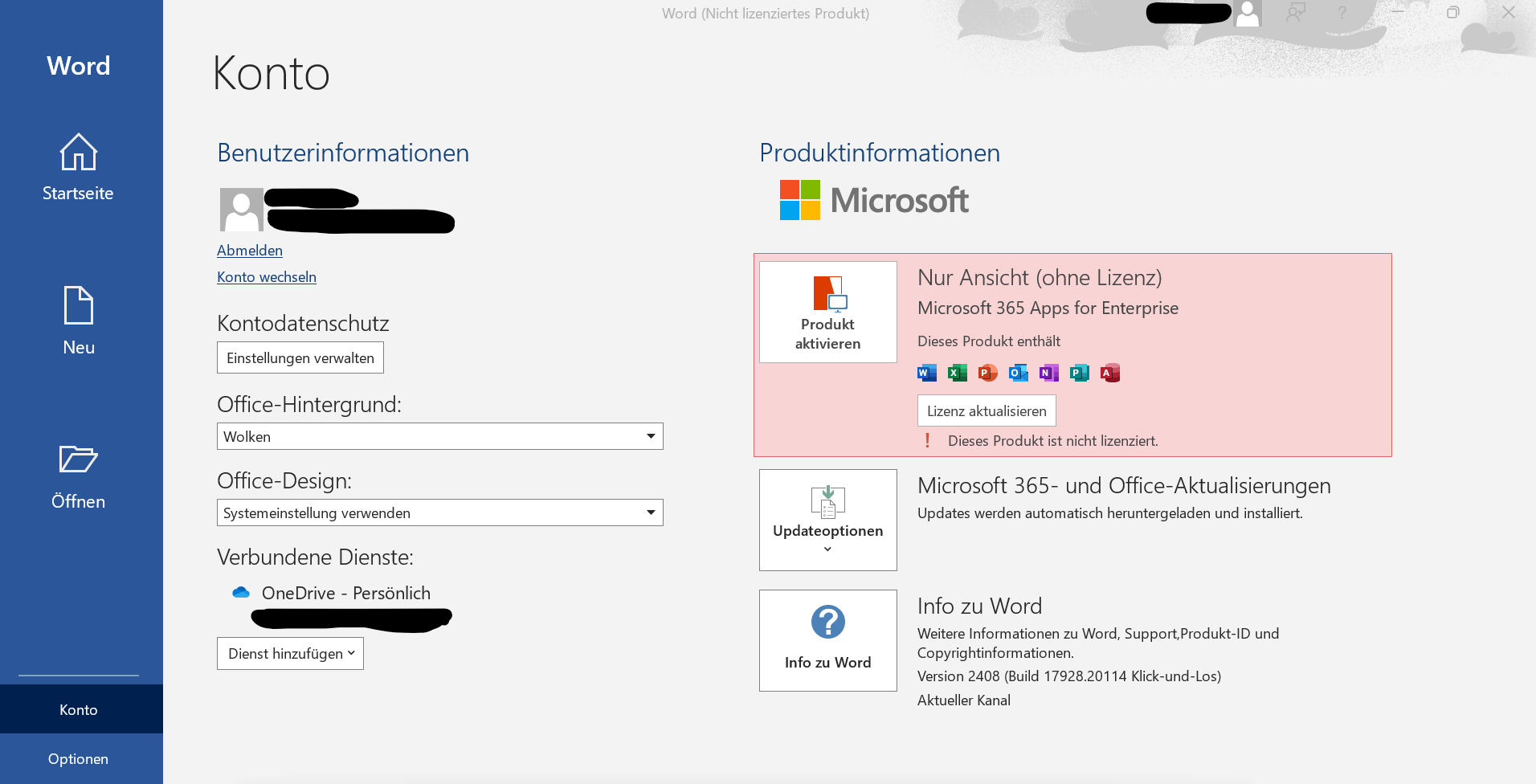Click the 'Produktinformationen' heading
The width and height of the screenshot is (1536, 784).
pyautogui.click(x=880, y=153)
